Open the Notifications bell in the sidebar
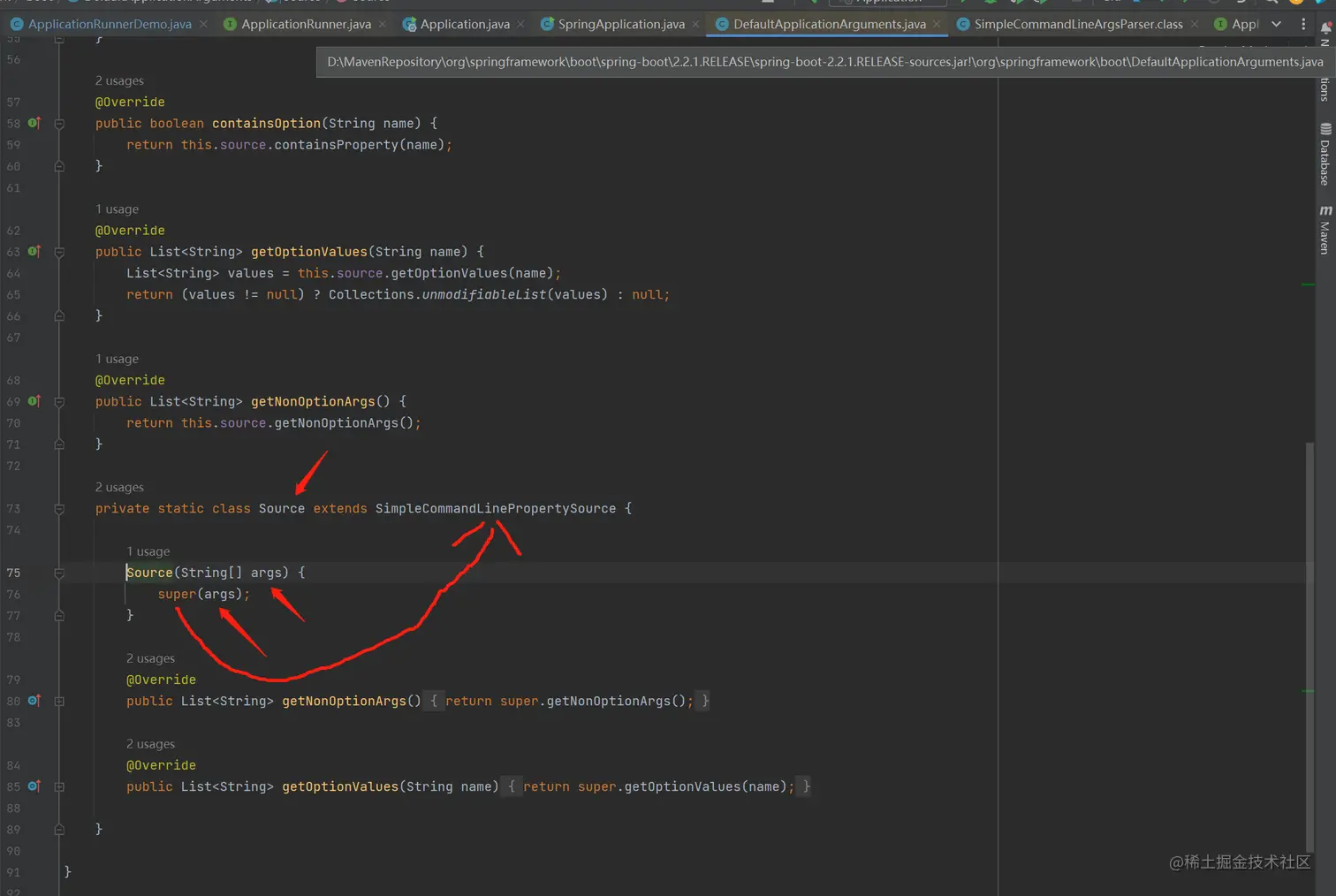 (x=1325, y=28)
